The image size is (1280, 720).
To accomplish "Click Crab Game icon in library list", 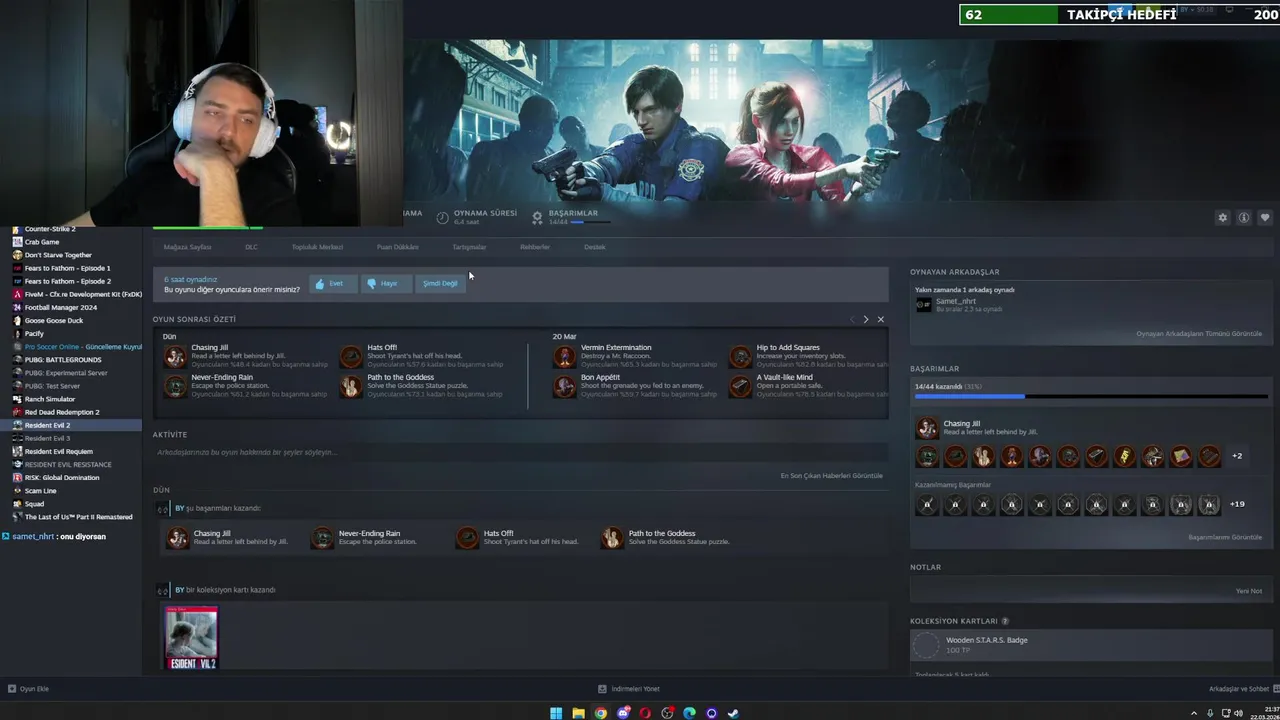I will click(17, 242).
